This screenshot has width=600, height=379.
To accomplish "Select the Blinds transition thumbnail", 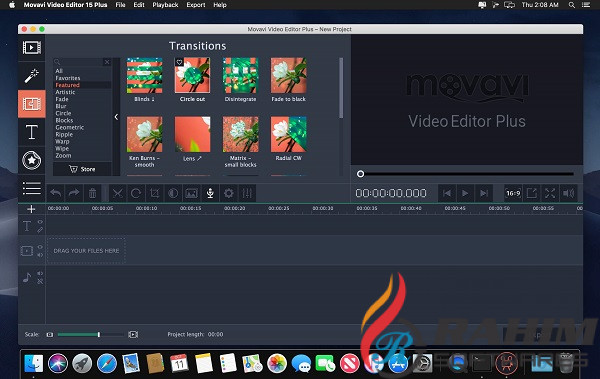I will (145, 75).
